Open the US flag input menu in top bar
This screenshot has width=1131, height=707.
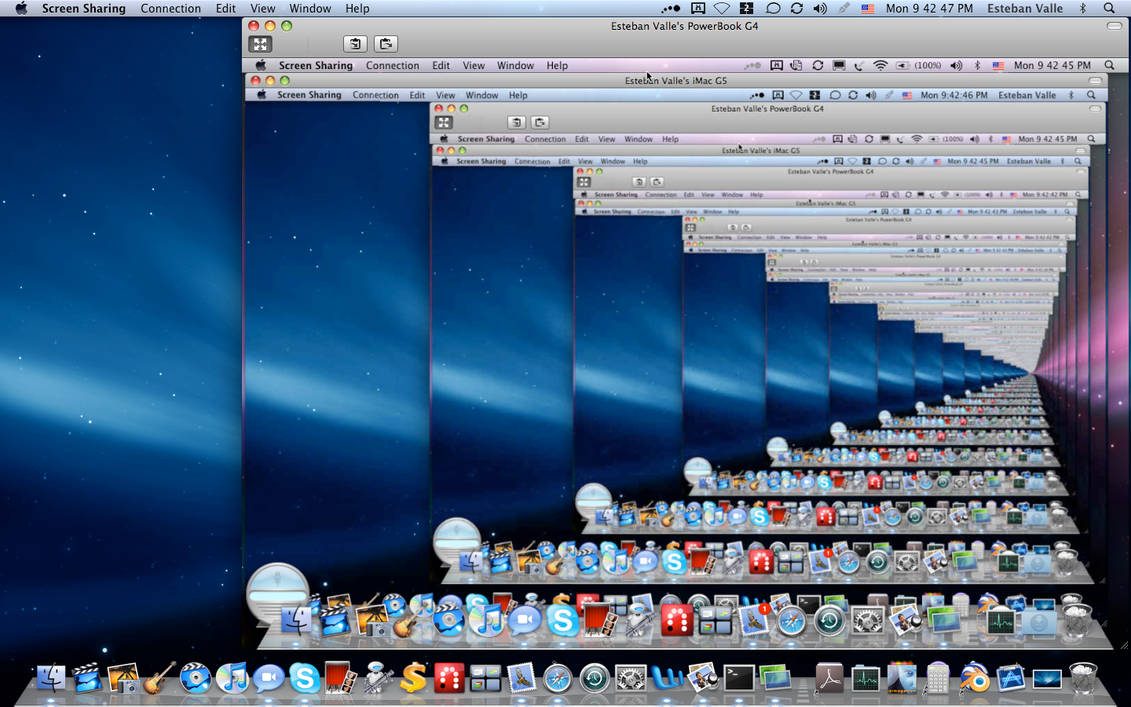click(x=868, y=8)
